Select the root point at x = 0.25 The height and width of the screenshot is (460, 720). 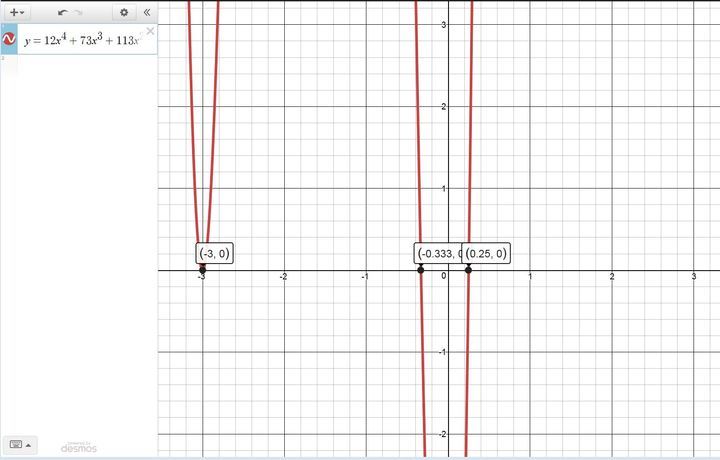click(x=468, y=270)
